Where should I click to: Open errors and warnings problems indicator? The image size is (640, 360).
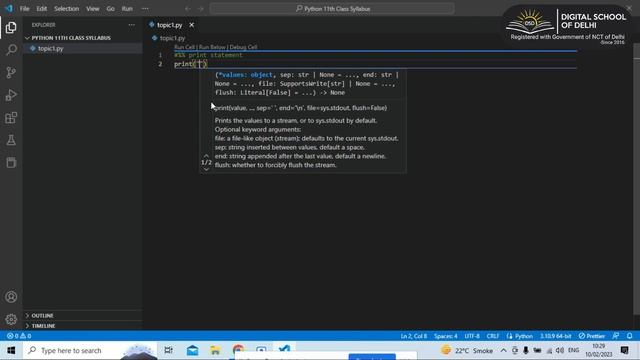tap(19, 336)
